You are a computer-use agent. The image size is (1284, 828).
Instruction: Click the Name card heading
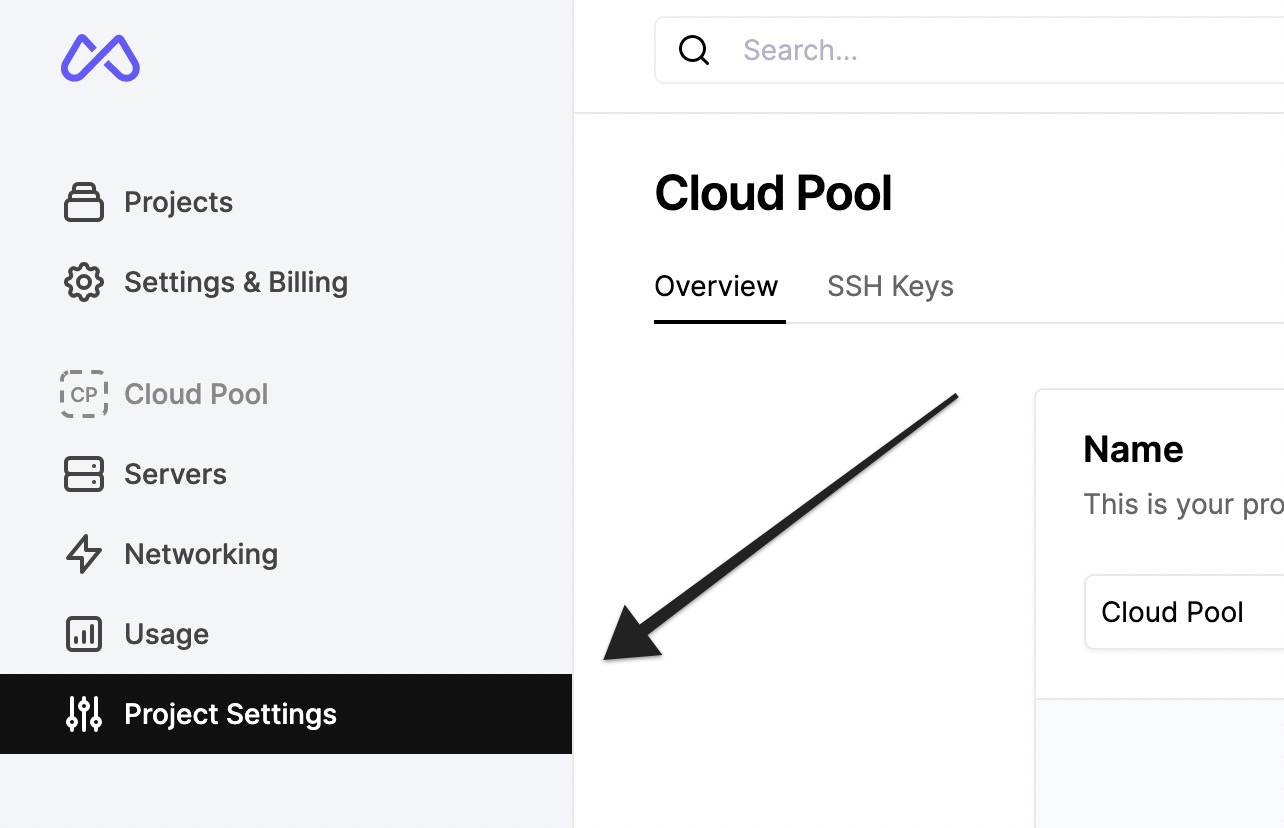(x=1133, y=450)
